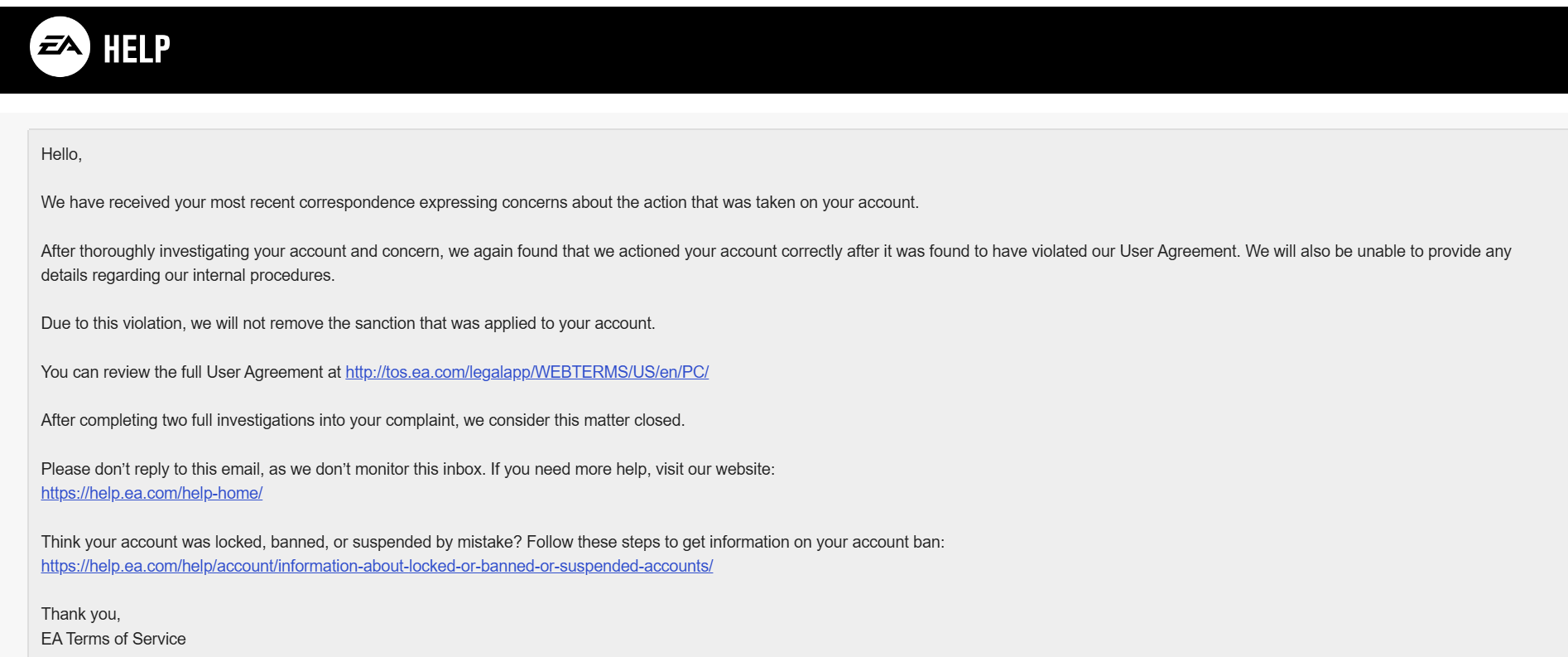
Task: Click "details regarding our internal procedures" line
Action: [188, 275]
